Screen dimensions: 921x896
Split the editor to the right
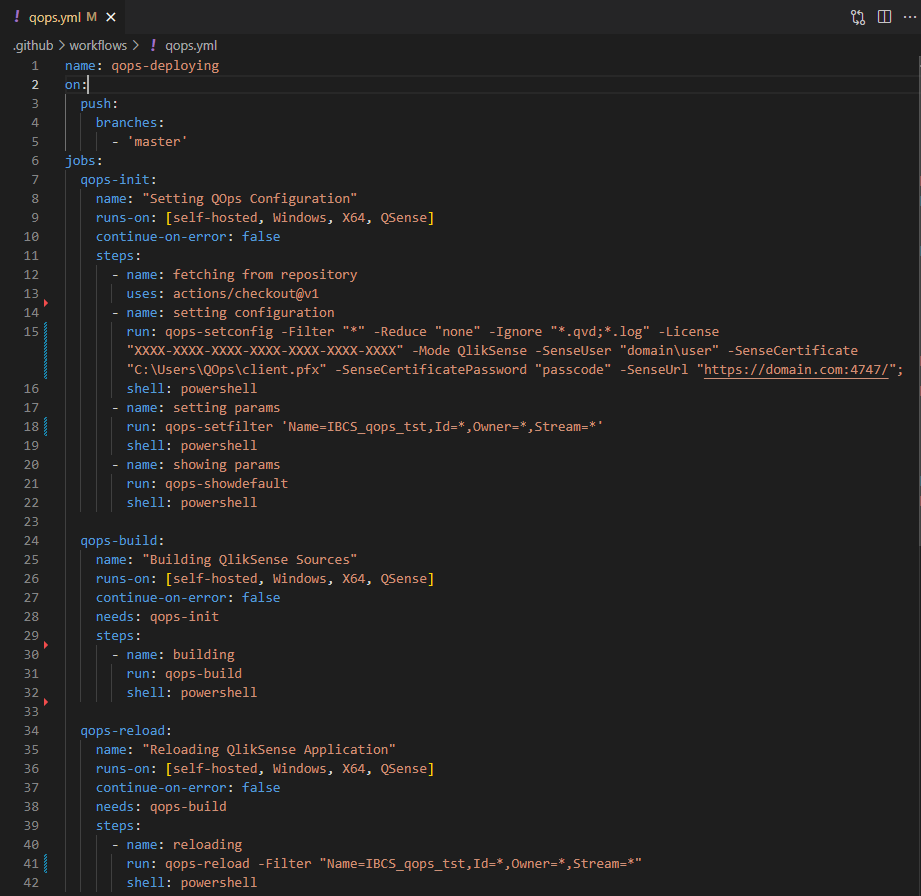click(x=884, y=17)
